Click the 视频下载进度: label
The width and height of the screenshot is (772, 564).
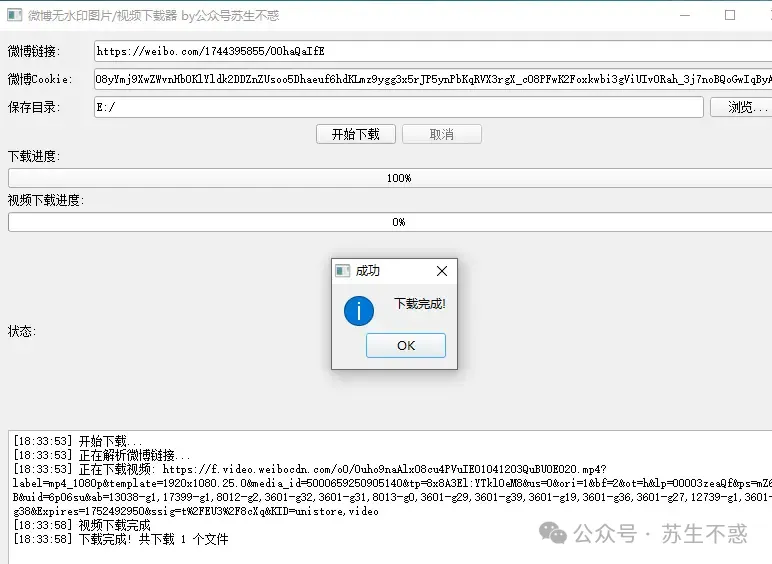coord(46,200)
